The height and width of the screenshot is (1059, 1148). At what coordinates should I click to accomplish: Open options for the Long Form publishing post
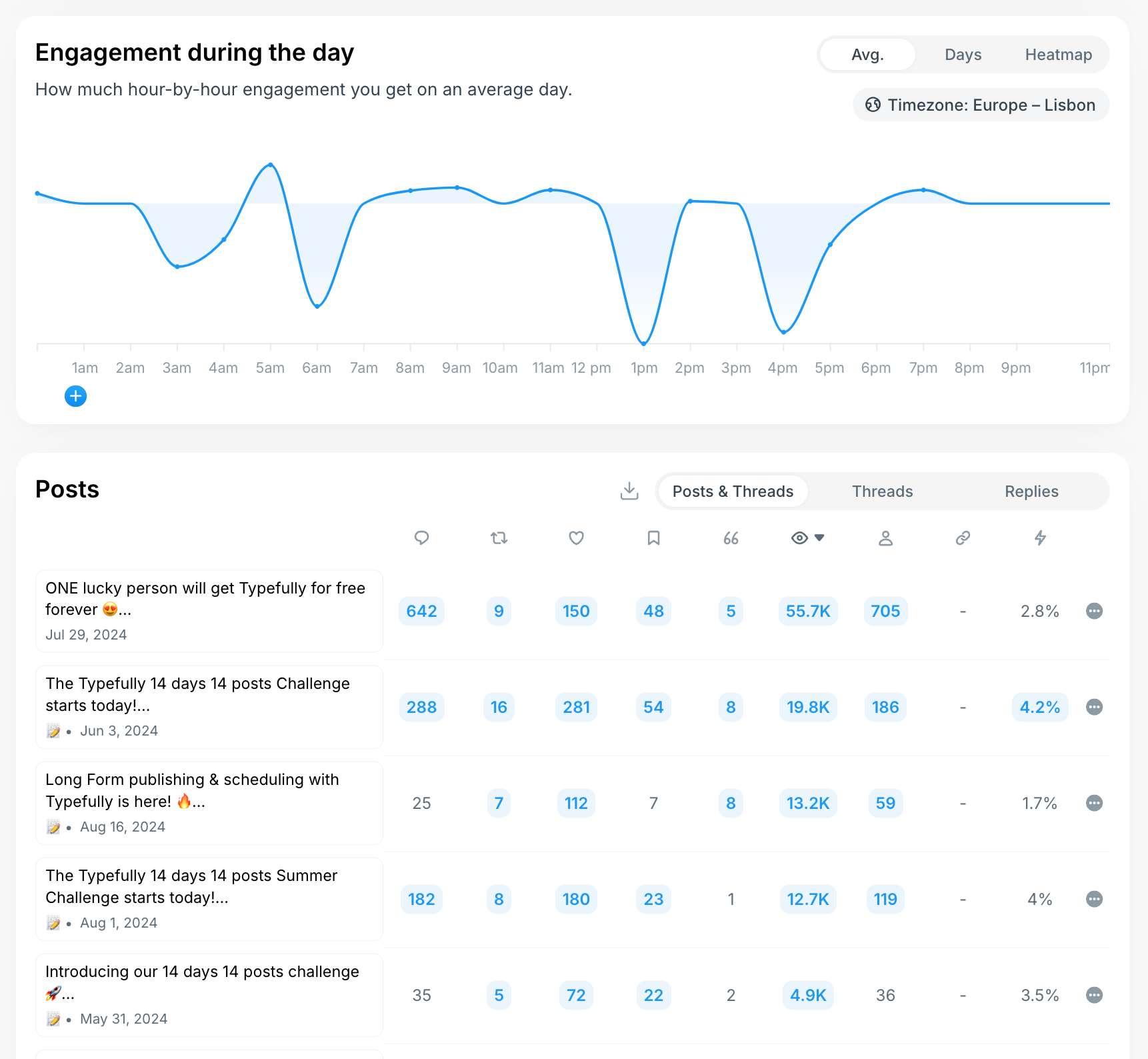point(1094,804)
